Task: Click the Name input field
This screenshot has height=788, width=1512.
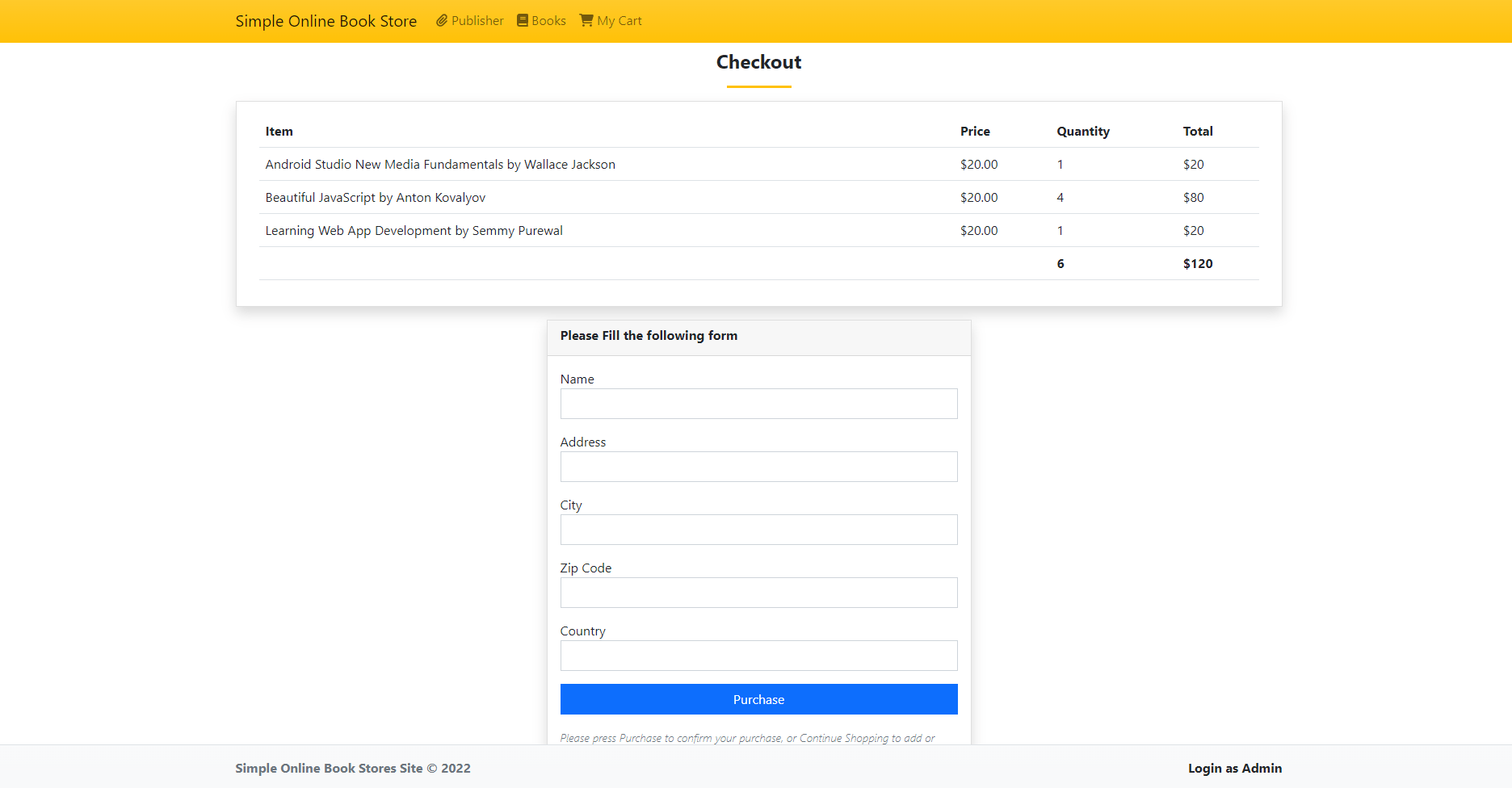Action: point(758,404)
